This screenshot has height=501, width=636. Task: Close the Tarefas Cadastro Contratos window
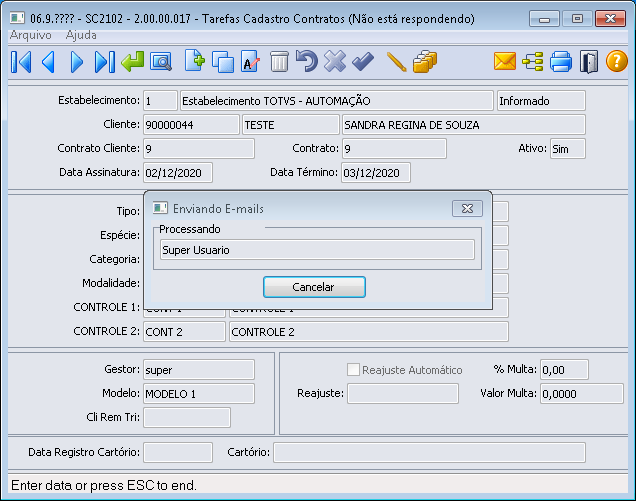[x=610, y=19]
